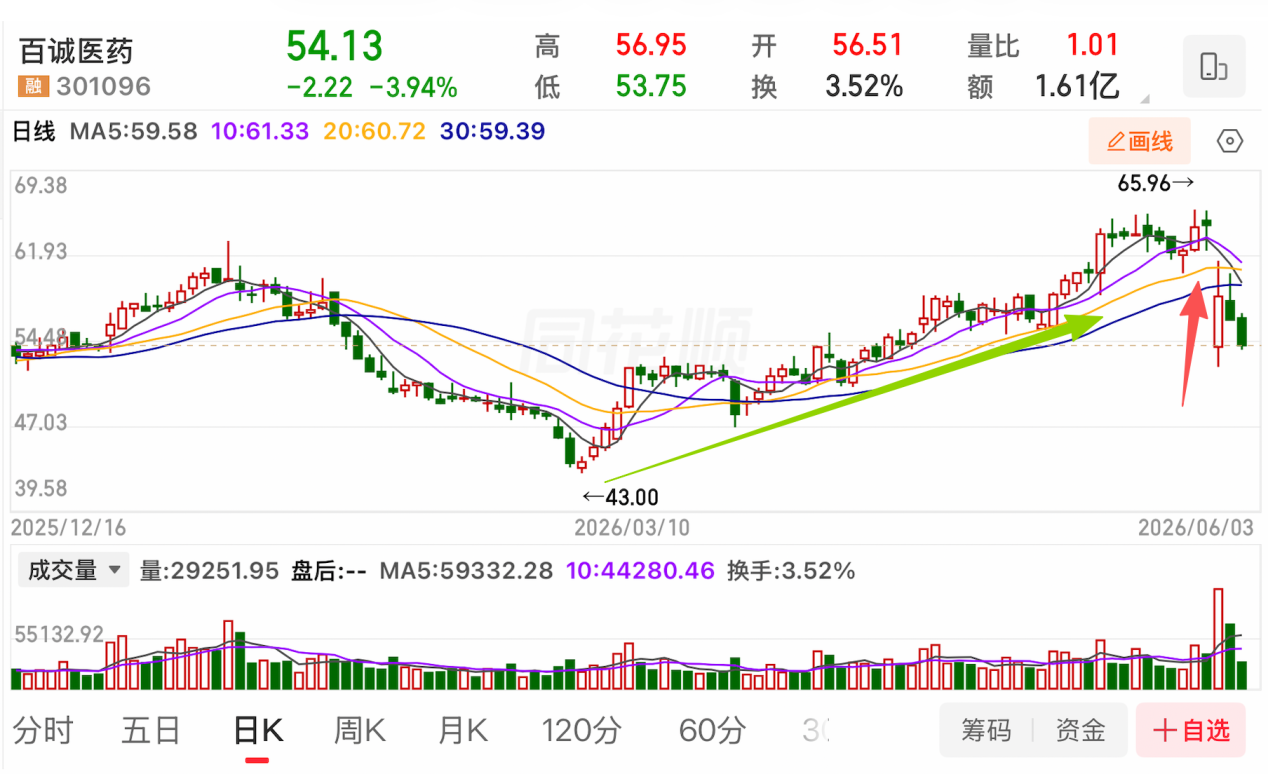Image resolution: width=1268 pixels, height=774 pixels.
Task: Tap the 43.00 low price marker
Action: click(620, 497)
